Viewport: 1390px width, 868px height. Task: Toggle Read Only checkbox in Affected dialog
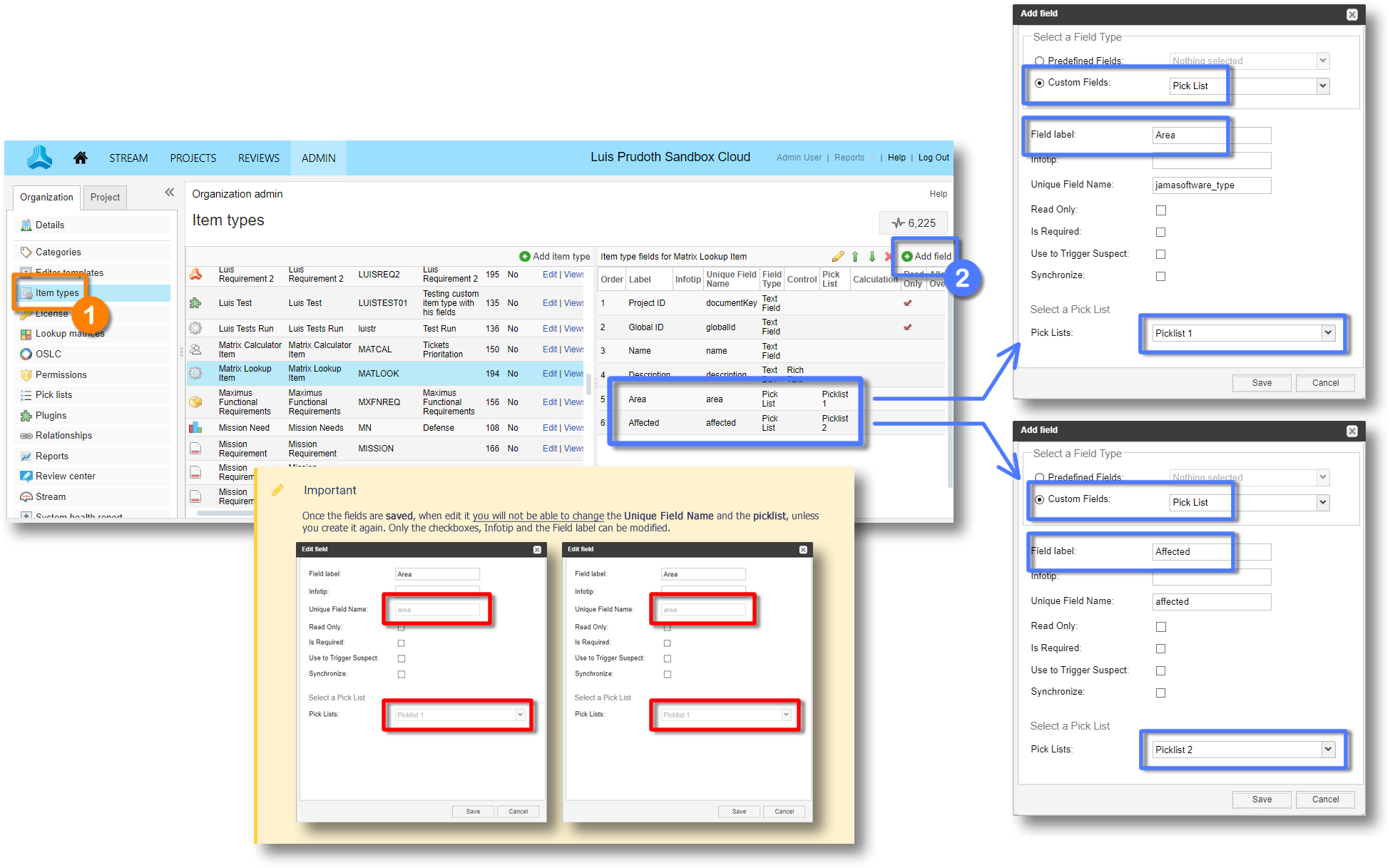tap(1161, 627)
